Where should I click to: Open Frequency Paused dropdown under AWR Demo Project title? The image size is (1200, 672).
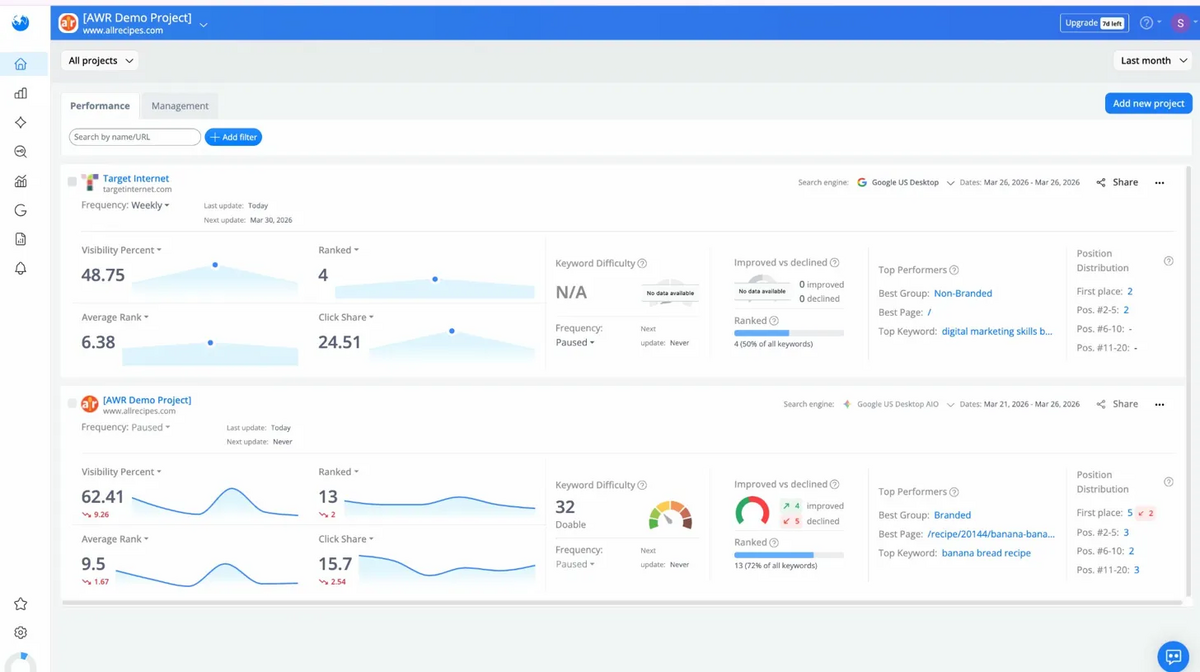pos(150,427)
